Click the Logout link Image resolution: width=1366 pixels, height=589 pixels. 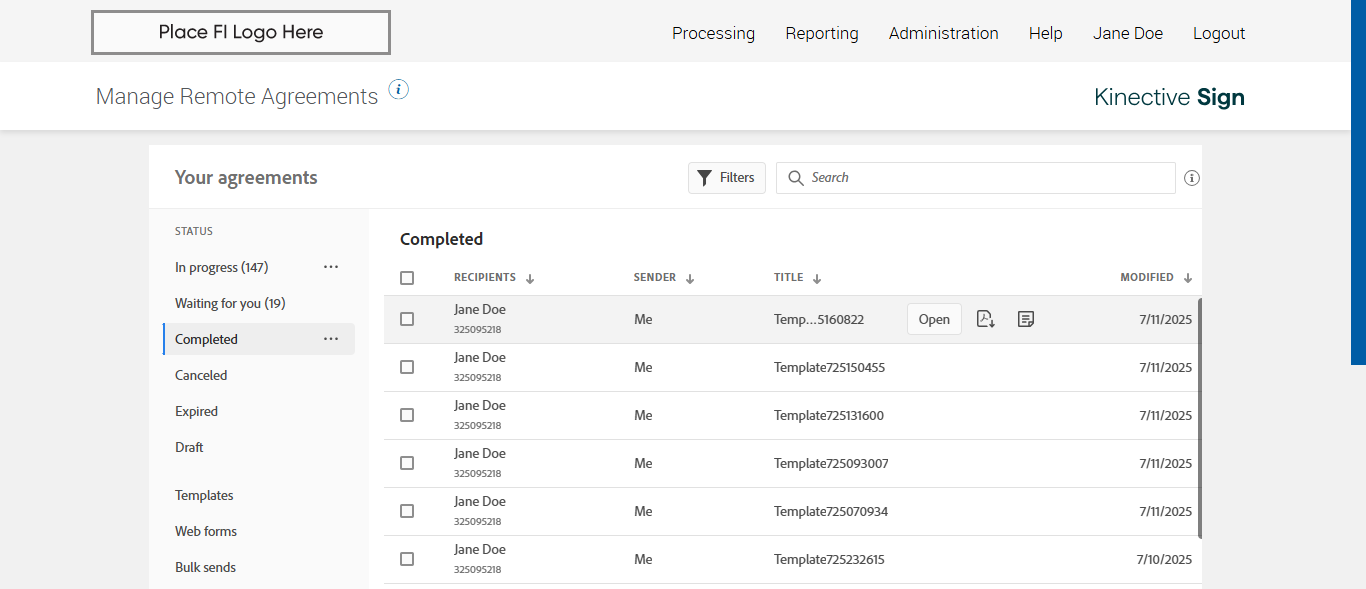tap(1218, 33)
